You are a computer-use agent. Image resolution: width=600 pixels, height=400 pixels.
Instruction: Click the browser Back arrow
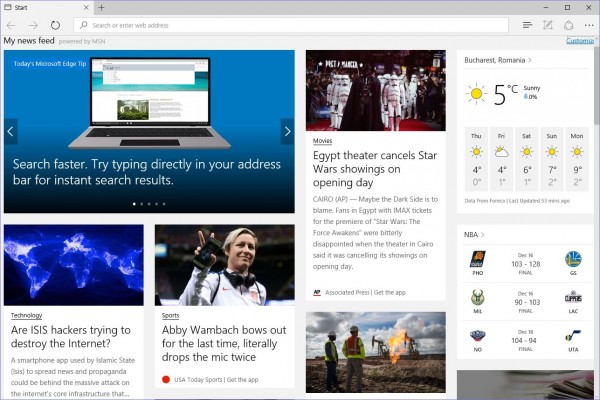(12, 24)
